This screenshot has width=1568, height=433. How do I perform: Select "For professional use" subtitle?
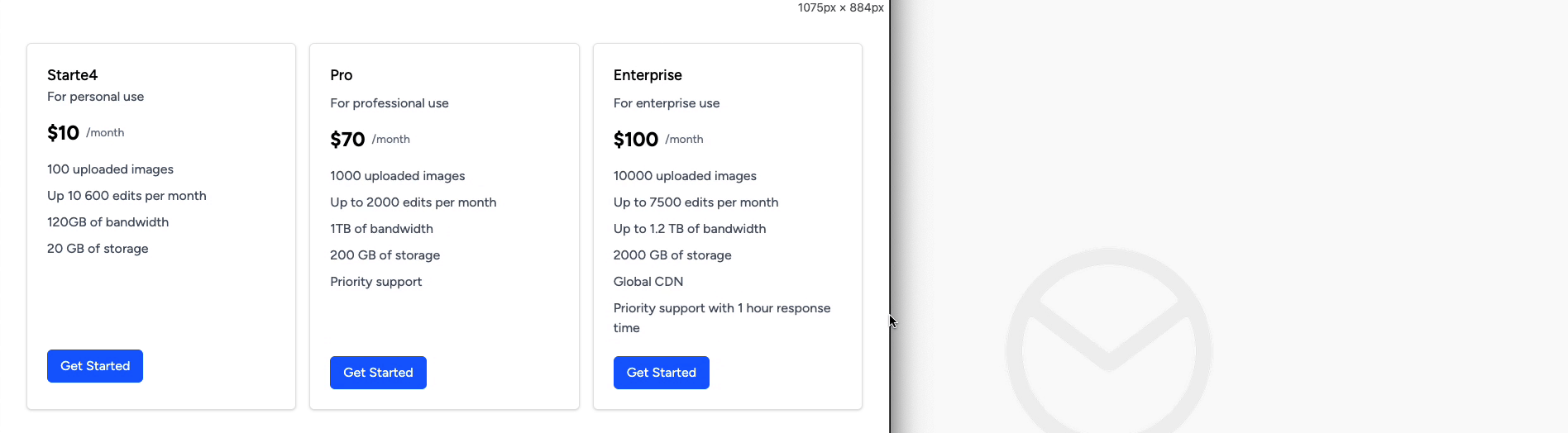coord(389,103)
